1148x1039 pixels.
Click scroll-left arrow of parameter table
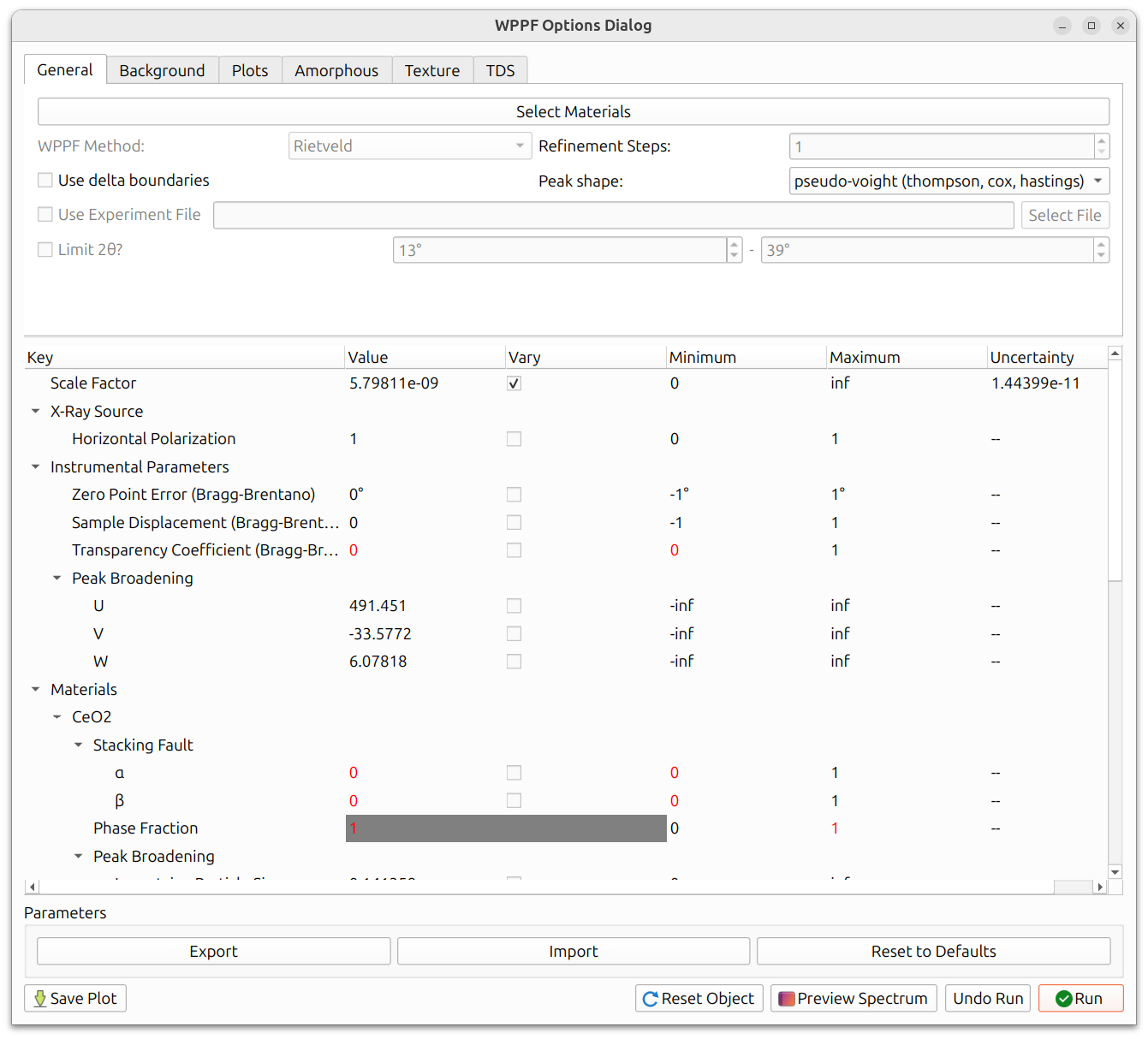(x=33, y=888)
